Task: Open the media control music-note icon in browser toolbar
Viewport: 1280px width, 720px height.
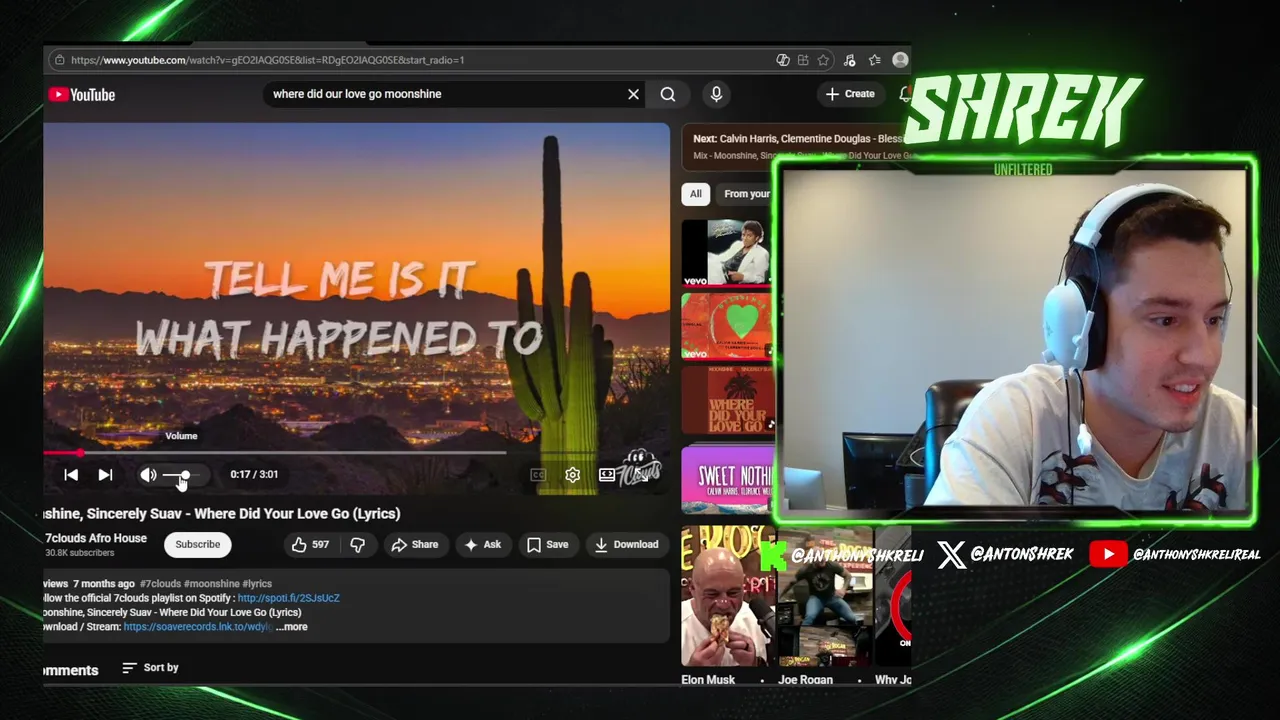Action: coord(849,60)
